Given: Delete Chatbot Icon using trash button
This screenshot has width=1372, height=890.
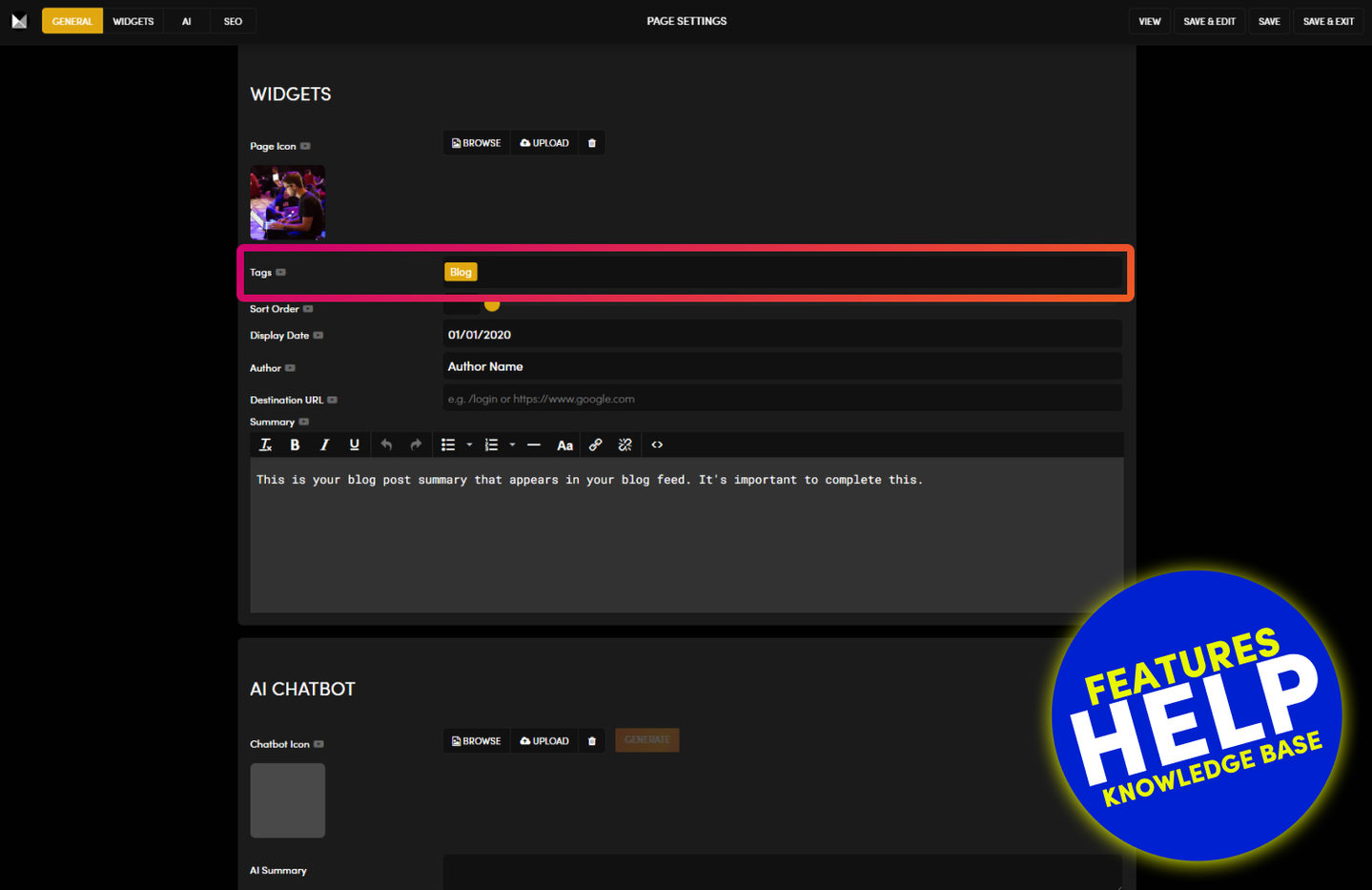Looking at the screenshot, I should coord(592,741).
